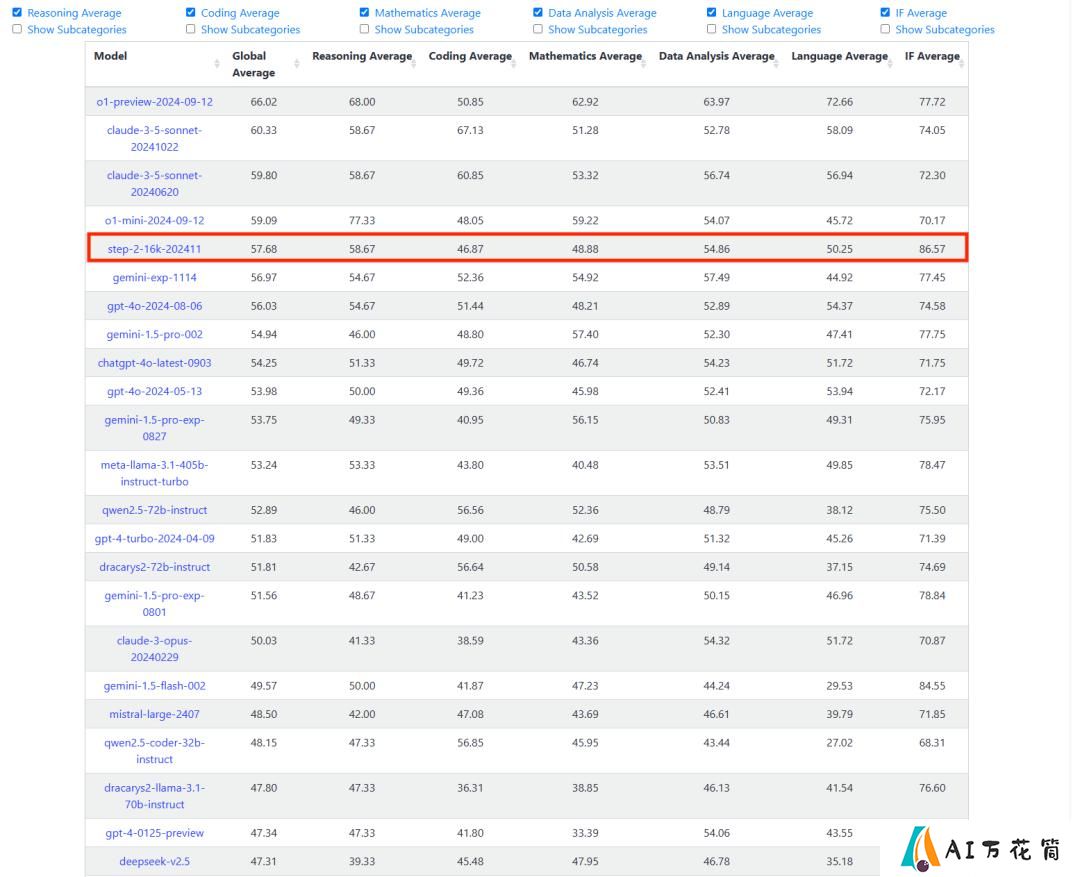The width and height of the screenshot is (1080, 877).
Task: Click the Global Average header text
Action: 253,64
